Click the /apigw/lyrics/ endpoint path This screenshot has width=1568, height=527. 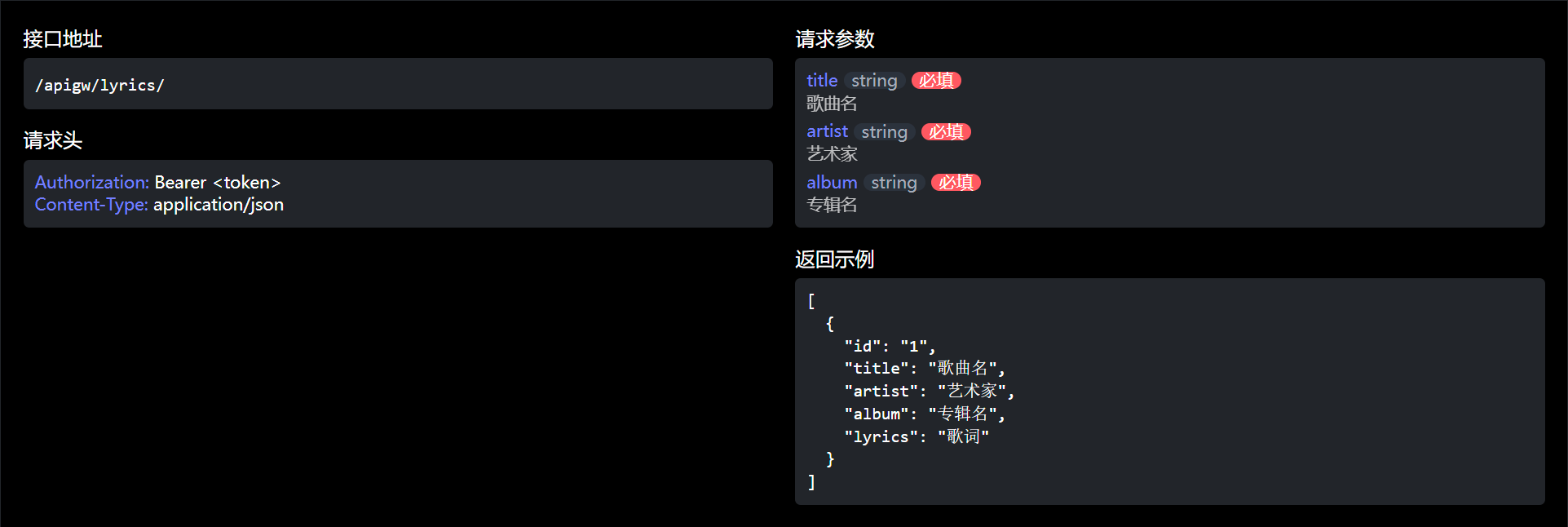pos(99,85)
